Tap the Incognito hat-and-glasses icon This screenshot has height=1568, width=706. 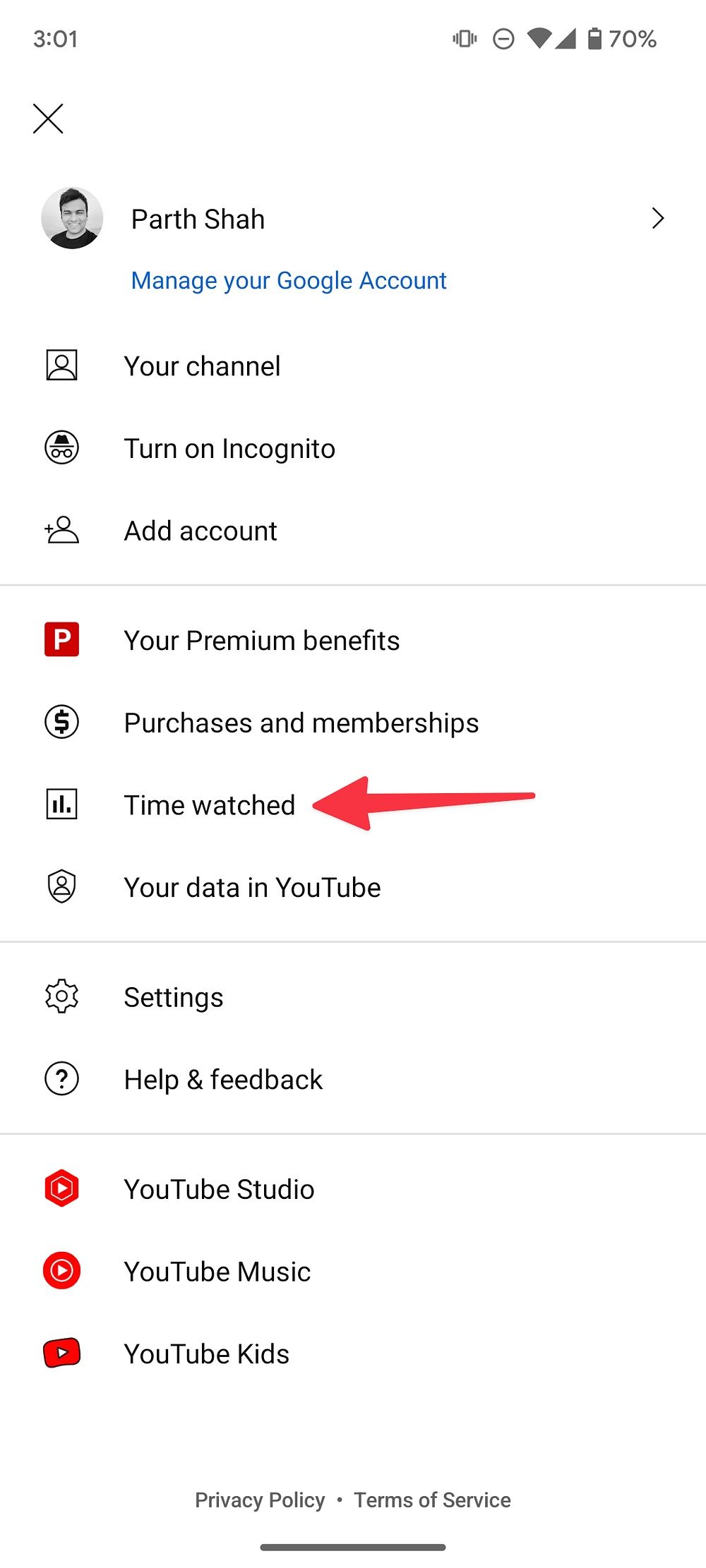tap(62, 448)
